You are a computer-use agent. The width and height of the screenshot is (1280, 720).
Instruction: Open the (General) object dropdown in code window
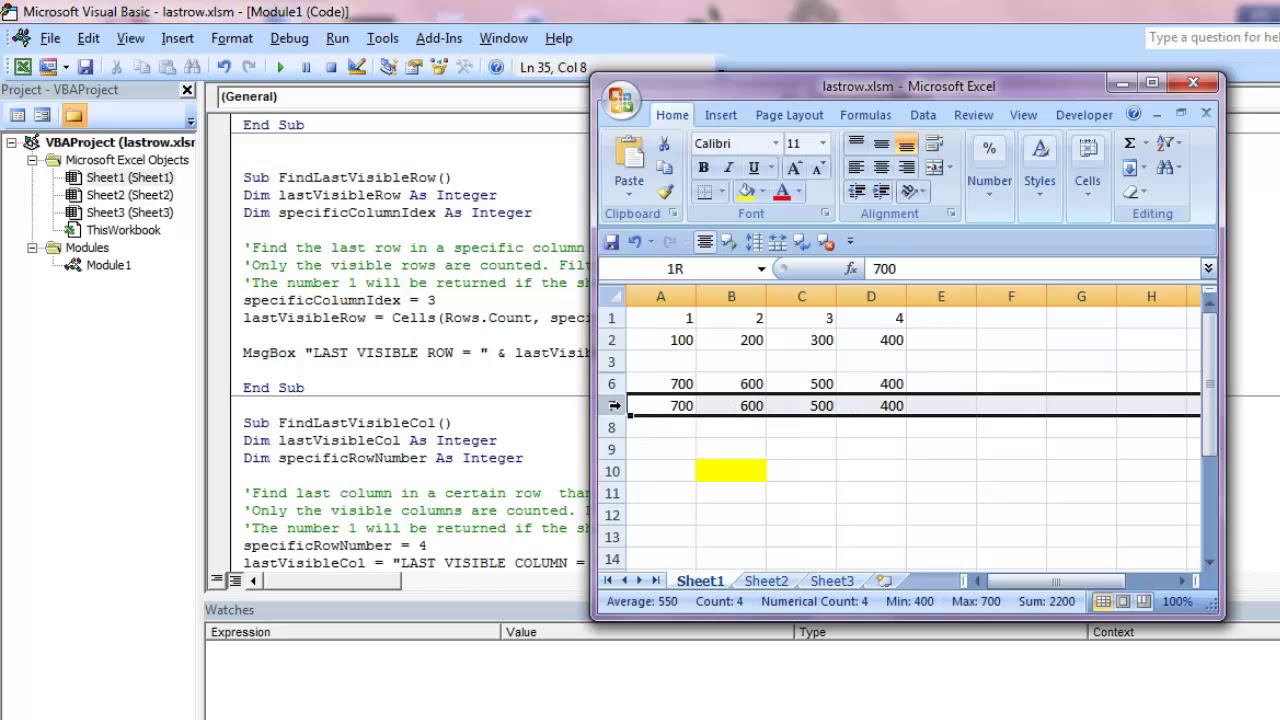click(x=405, y=97)
